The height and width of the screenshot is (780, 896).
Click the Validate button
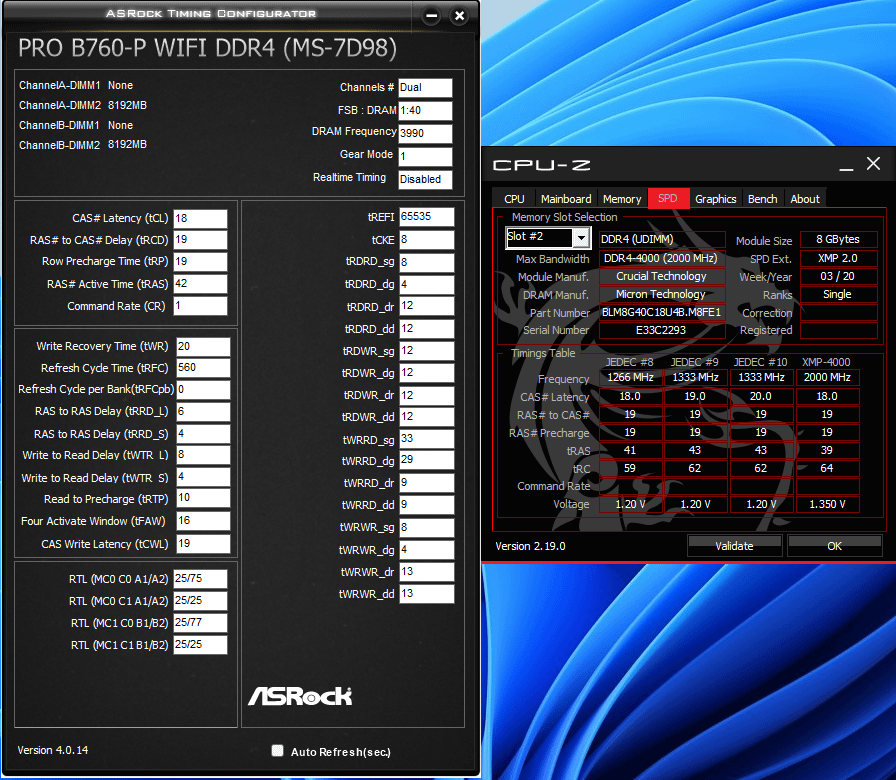coord(734,546)
